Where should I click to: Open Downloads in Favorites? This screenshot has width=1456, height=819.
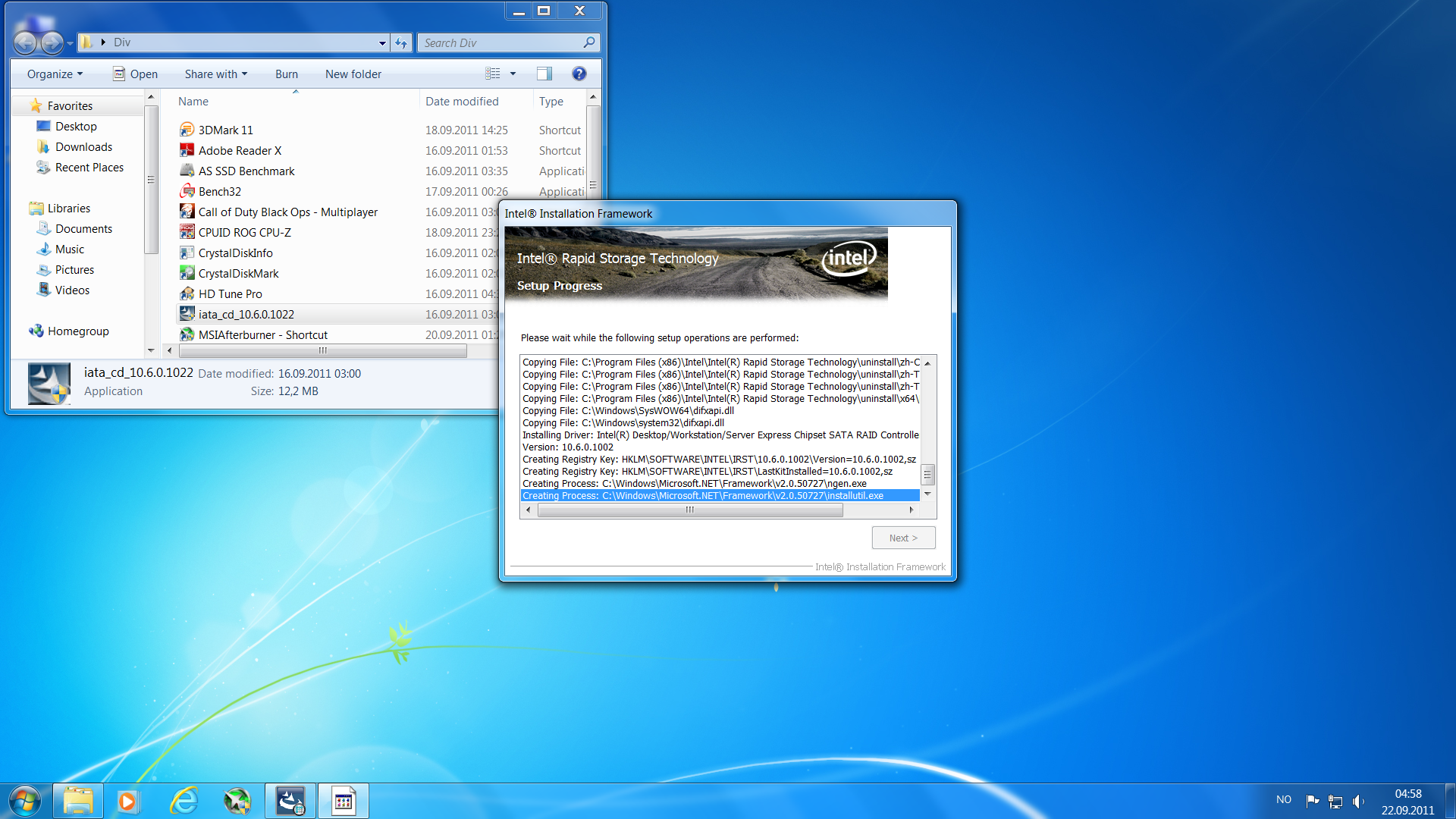coord(83,146)
